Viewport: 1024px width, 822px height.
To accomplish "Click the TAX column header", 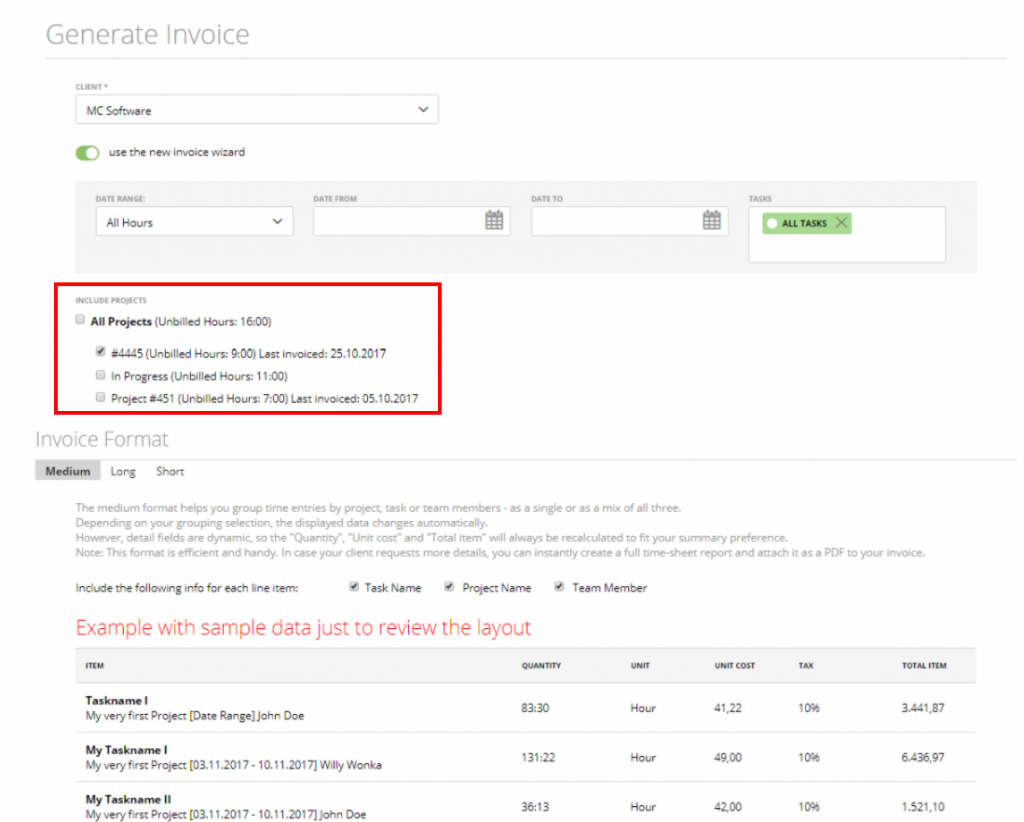I will pos(806,665).
